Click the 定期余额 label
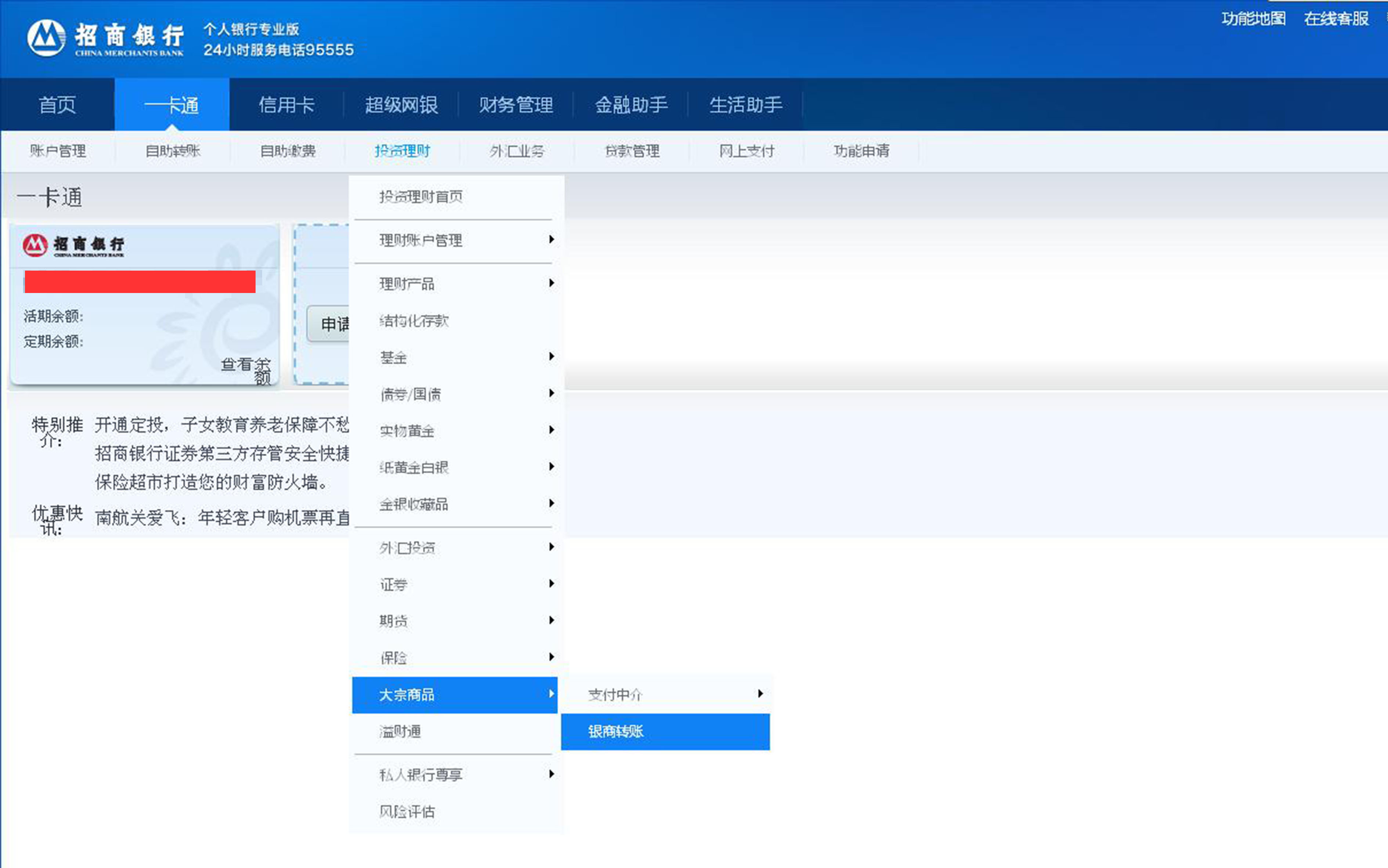This screenshot has height=868, width=1388. 53,341
